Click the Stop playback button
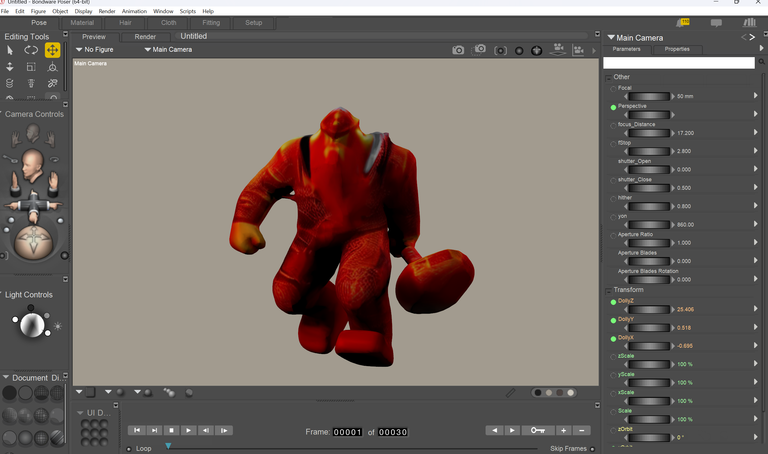Image resolution: width=768 pixels, height=454 pixels. click(x=171, y=430)
